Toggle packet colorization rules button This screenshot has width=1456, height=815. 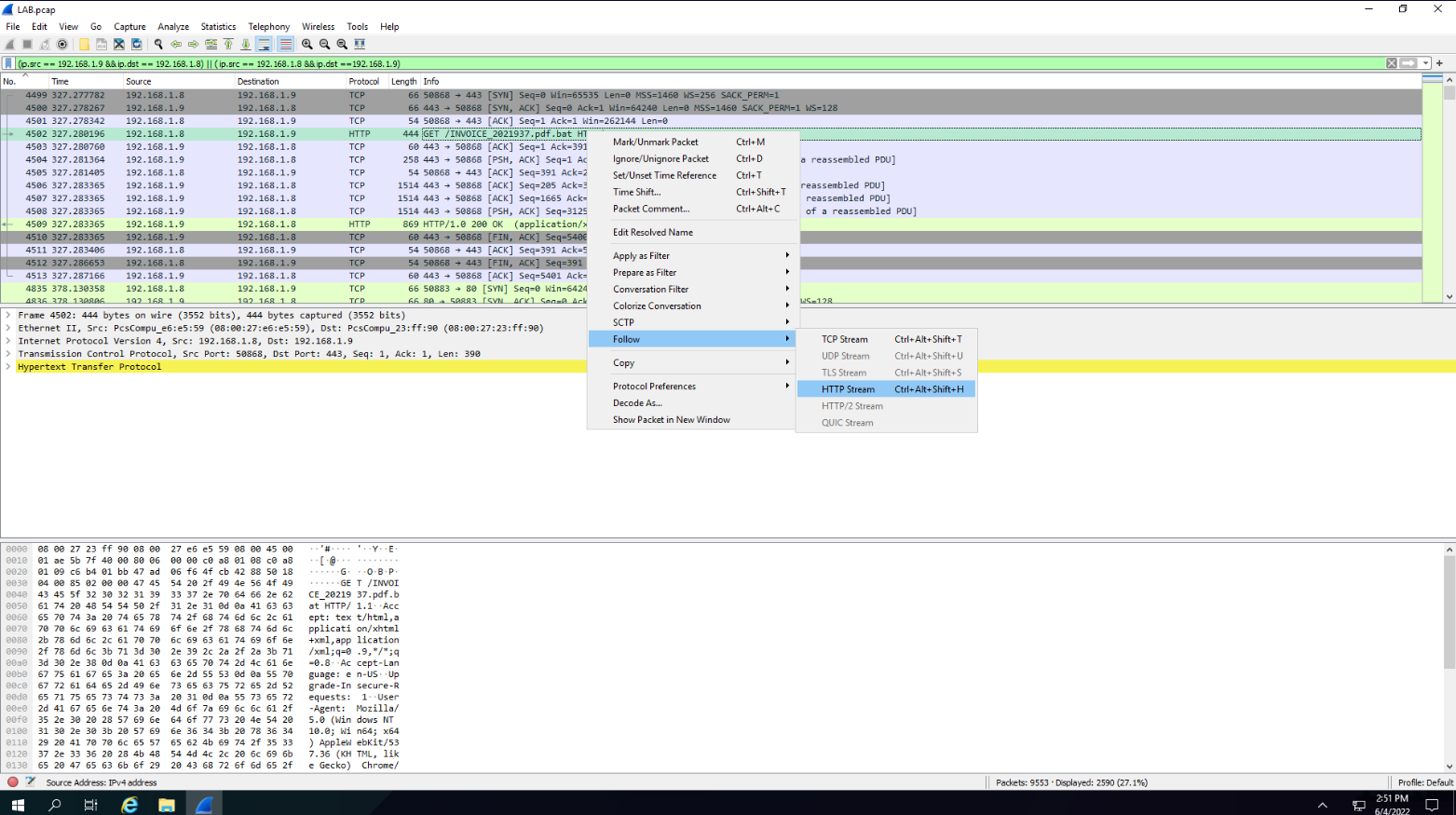pyautogui.click(x=285, y=44)
